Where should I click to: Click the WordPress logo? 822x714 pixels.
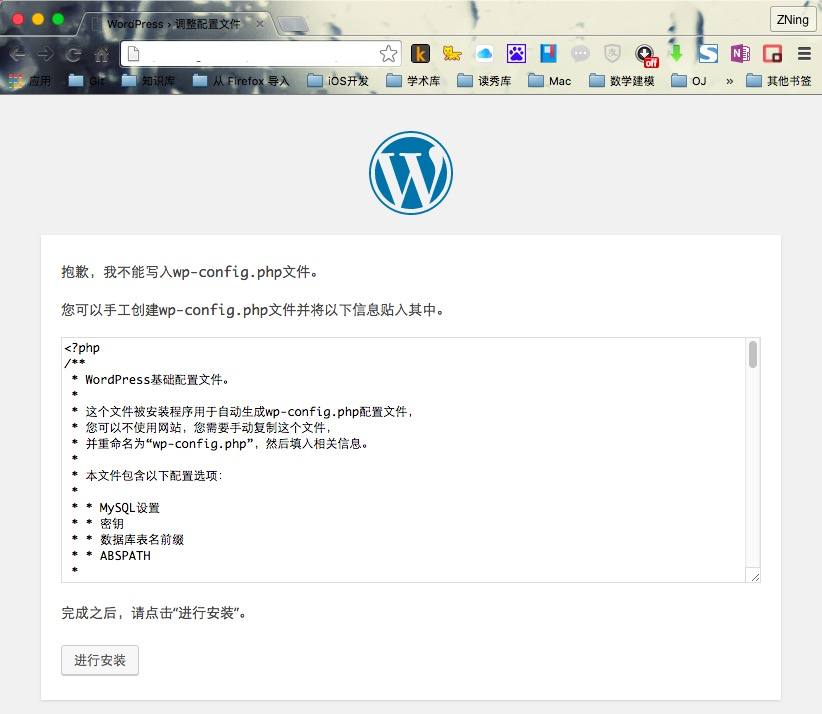411,173
